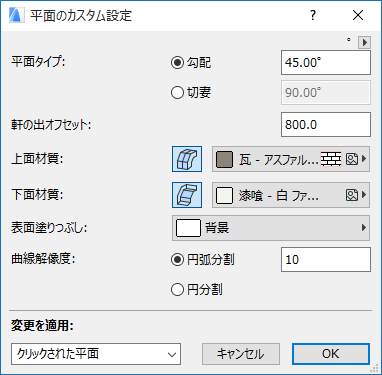This screenshot has height=375, width=382.
Task: Click the arc division value field 10
Action: 326,260
